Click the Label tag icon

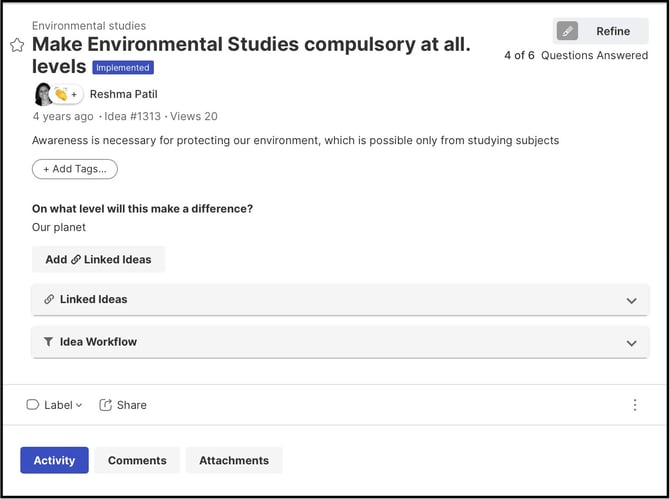[x=33, y=405]
